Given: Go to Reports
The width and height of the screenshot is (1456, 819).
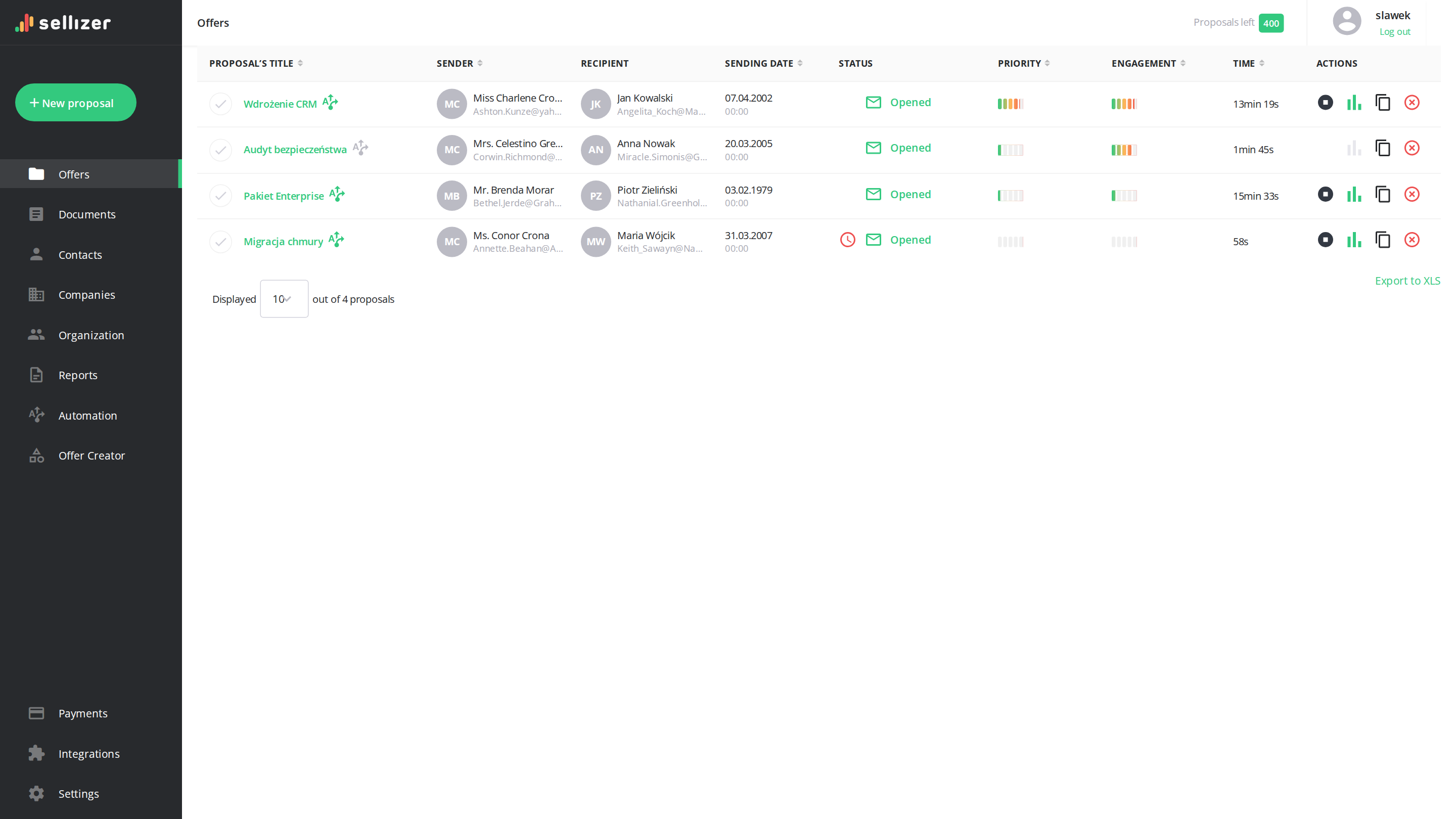Looking at the screenshot, I should 91,375.
